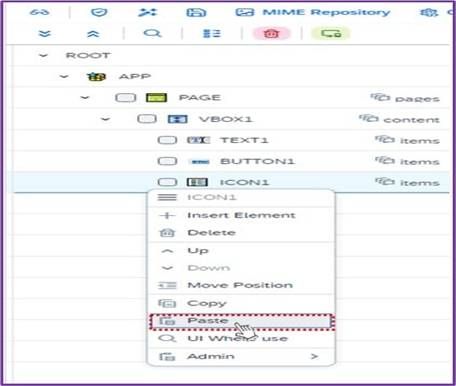Click the items label in BUTTON1 row
Image resolution: width=456 pixels, height=386 pixels.
420,162
